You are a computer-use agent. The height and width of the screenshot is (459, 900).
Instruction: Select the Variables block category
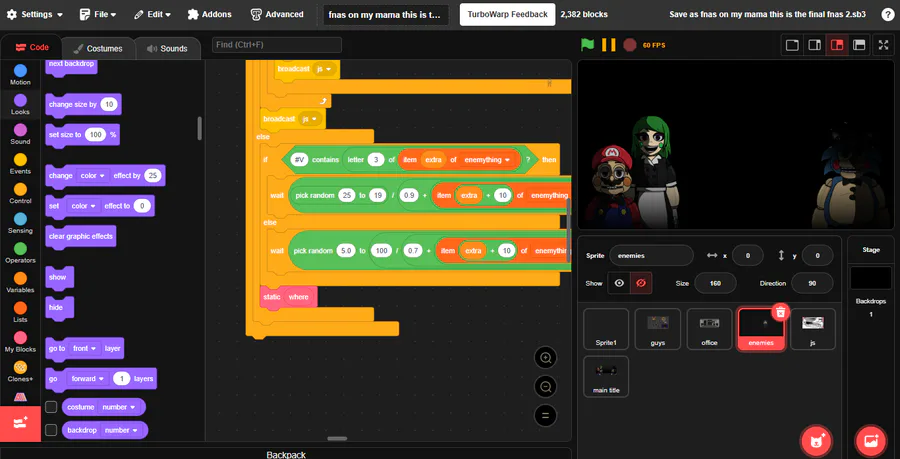(20, 283)
